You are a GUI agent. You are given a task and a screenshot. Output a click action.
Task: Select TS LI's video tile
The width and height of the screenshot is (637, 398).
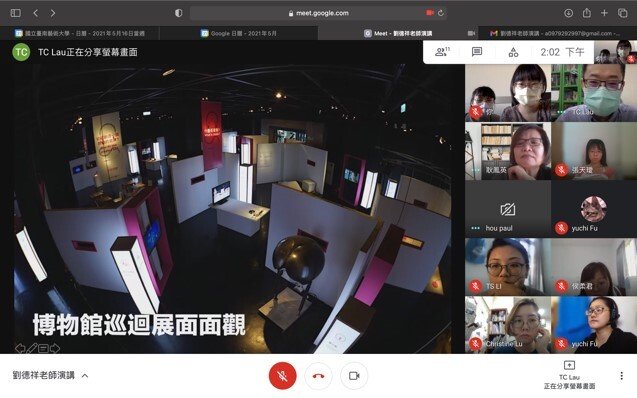(x=508, y=266)
